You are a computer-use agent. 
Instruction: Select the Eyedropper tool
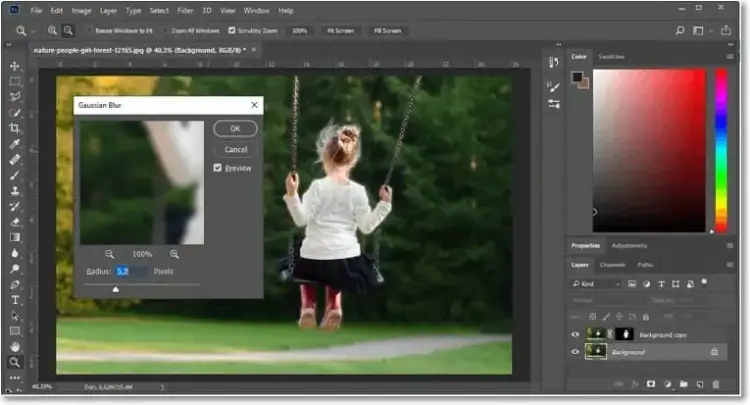pos(15,144)
